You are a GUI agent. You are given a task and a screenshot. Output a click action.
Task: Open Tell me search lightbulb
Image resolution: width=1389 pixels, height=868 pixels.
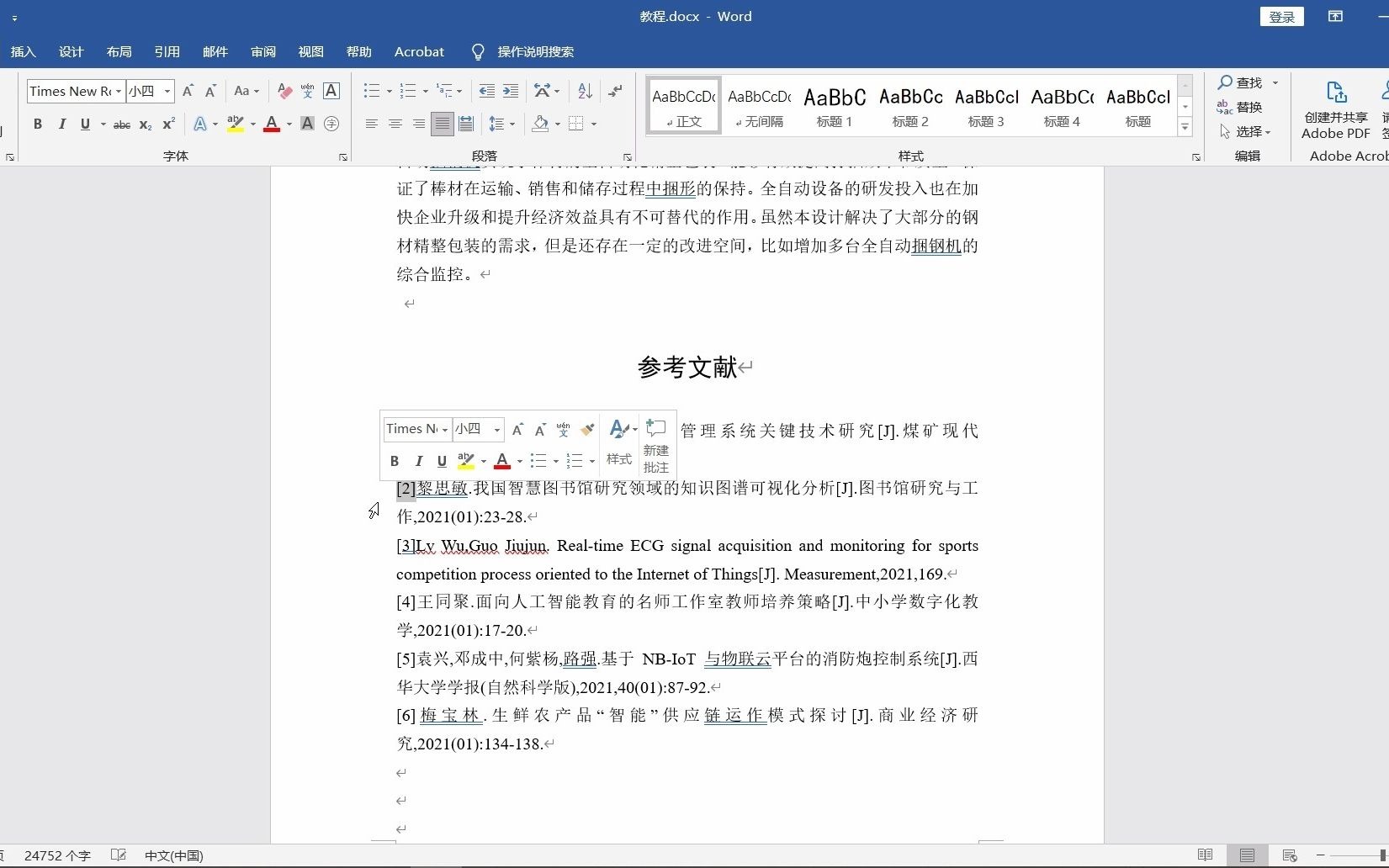pyautogui.click(x=478, y=52)
